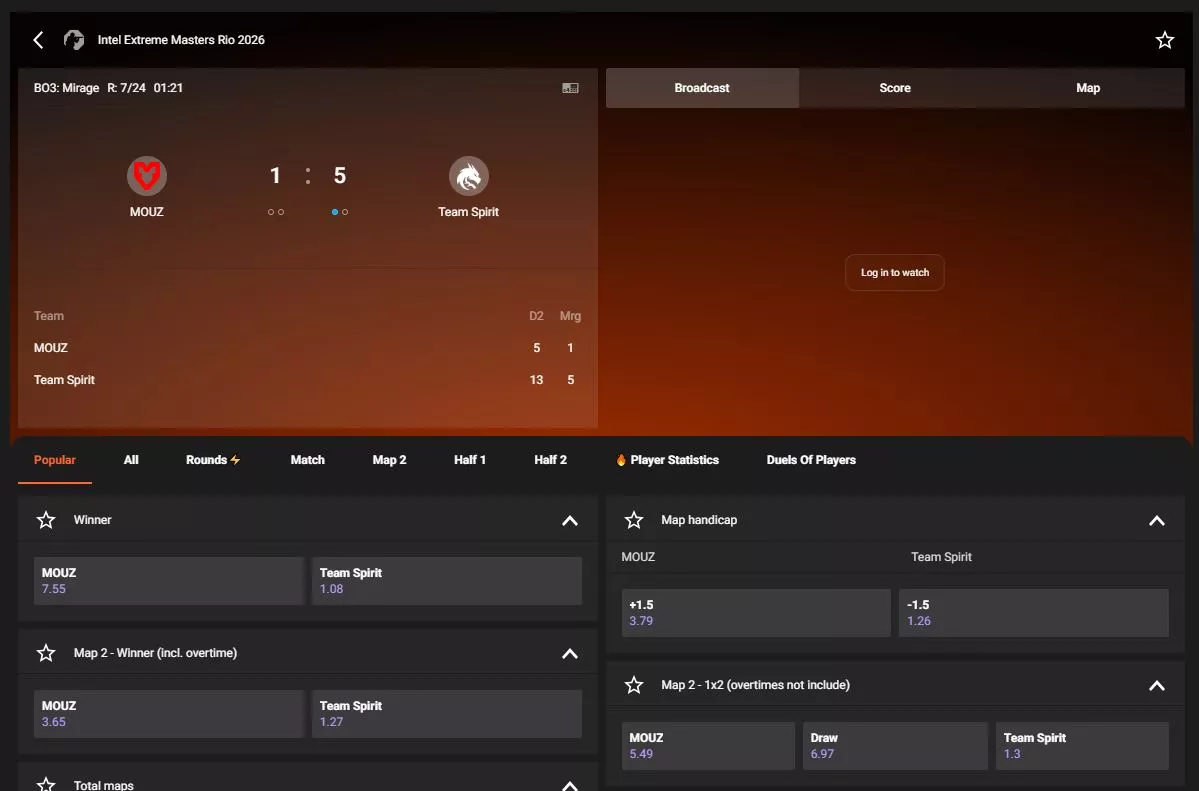Click the Intel Extreme Masters Rio 2026 title

point(181,40)
